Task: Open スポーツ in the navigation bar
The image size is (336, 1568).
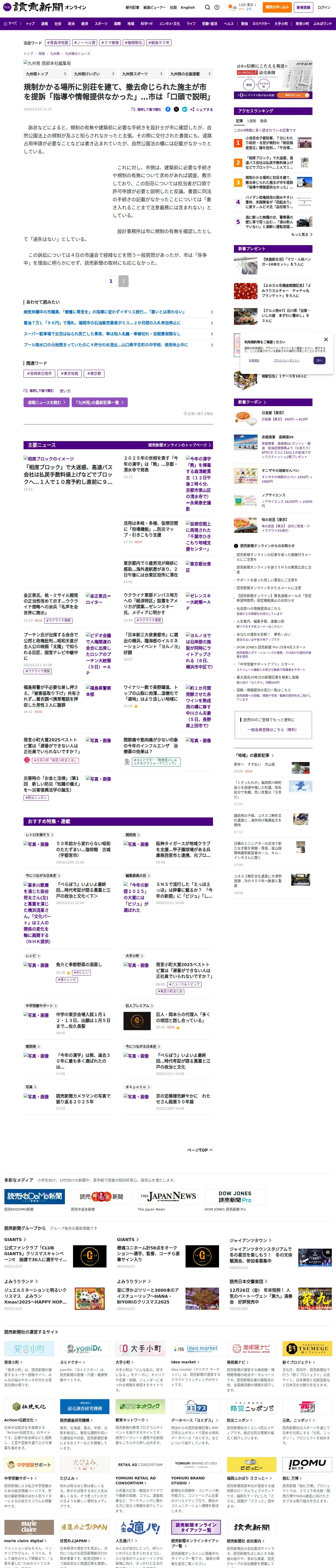Action: pyautogui.click(x=101, y=24)
